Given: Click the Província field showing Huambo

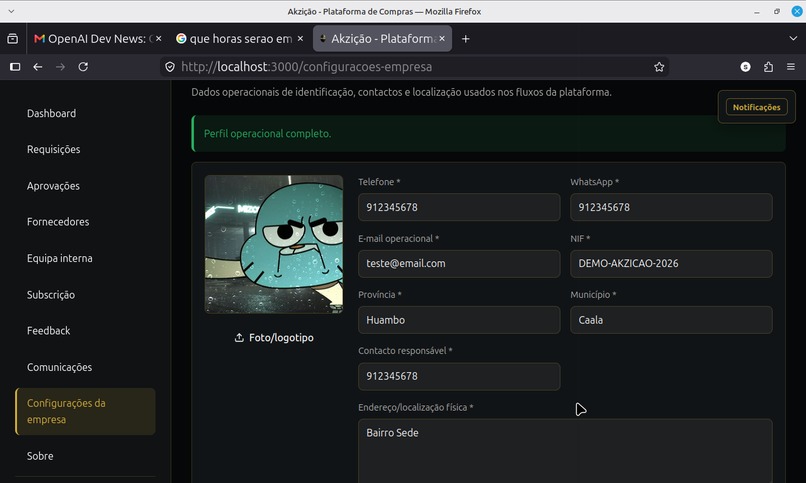Looking at the screenshot, I should (459, 320).
